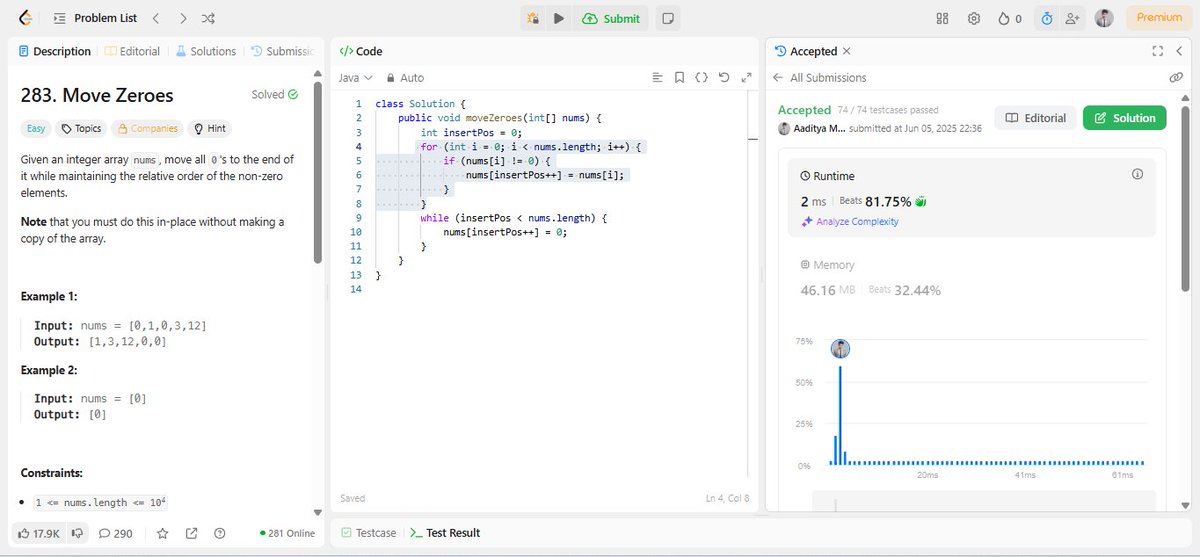Click Analyze Complexity link

tap(850, 222)
